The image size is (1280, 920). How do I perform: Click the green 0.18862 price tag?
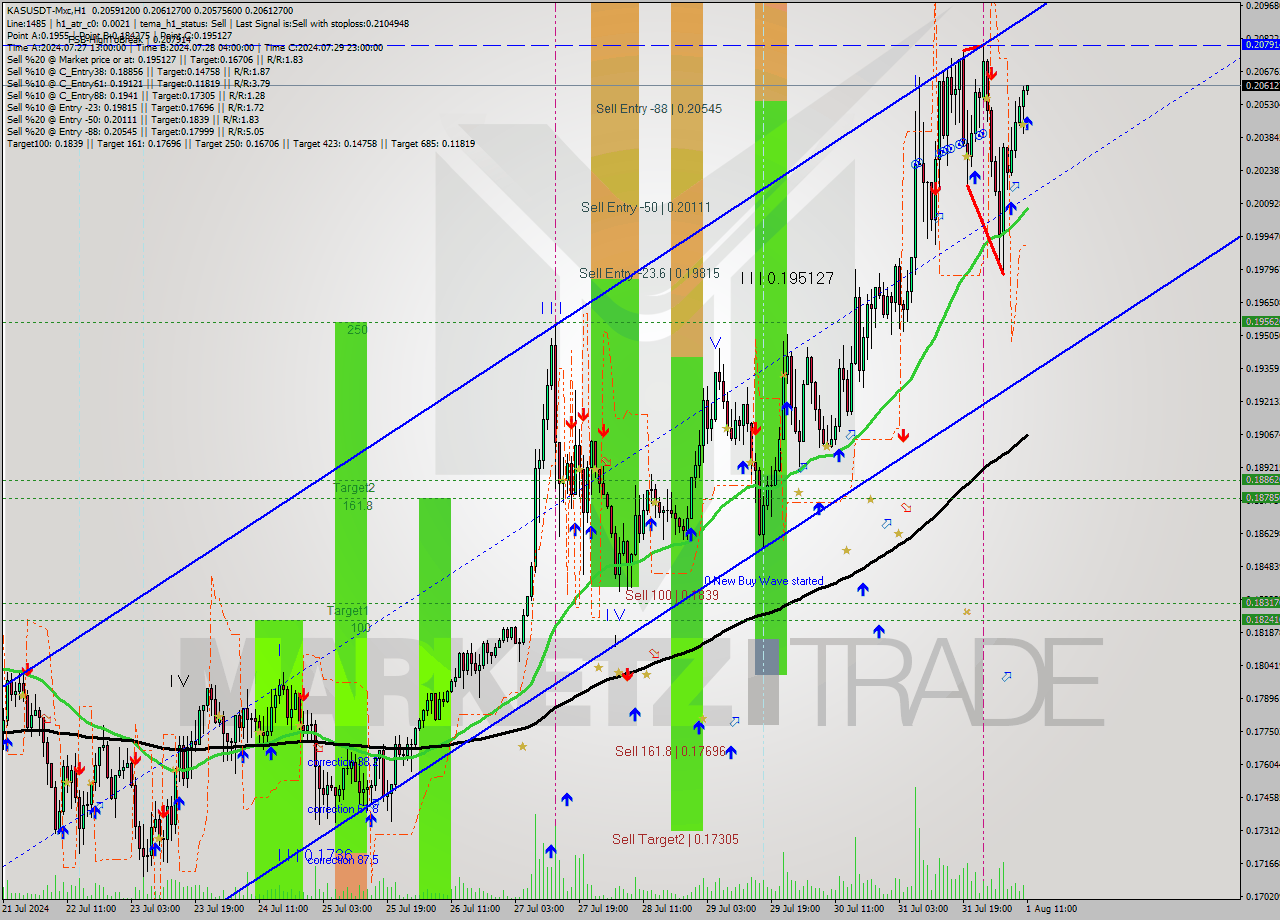(1260, 480)
